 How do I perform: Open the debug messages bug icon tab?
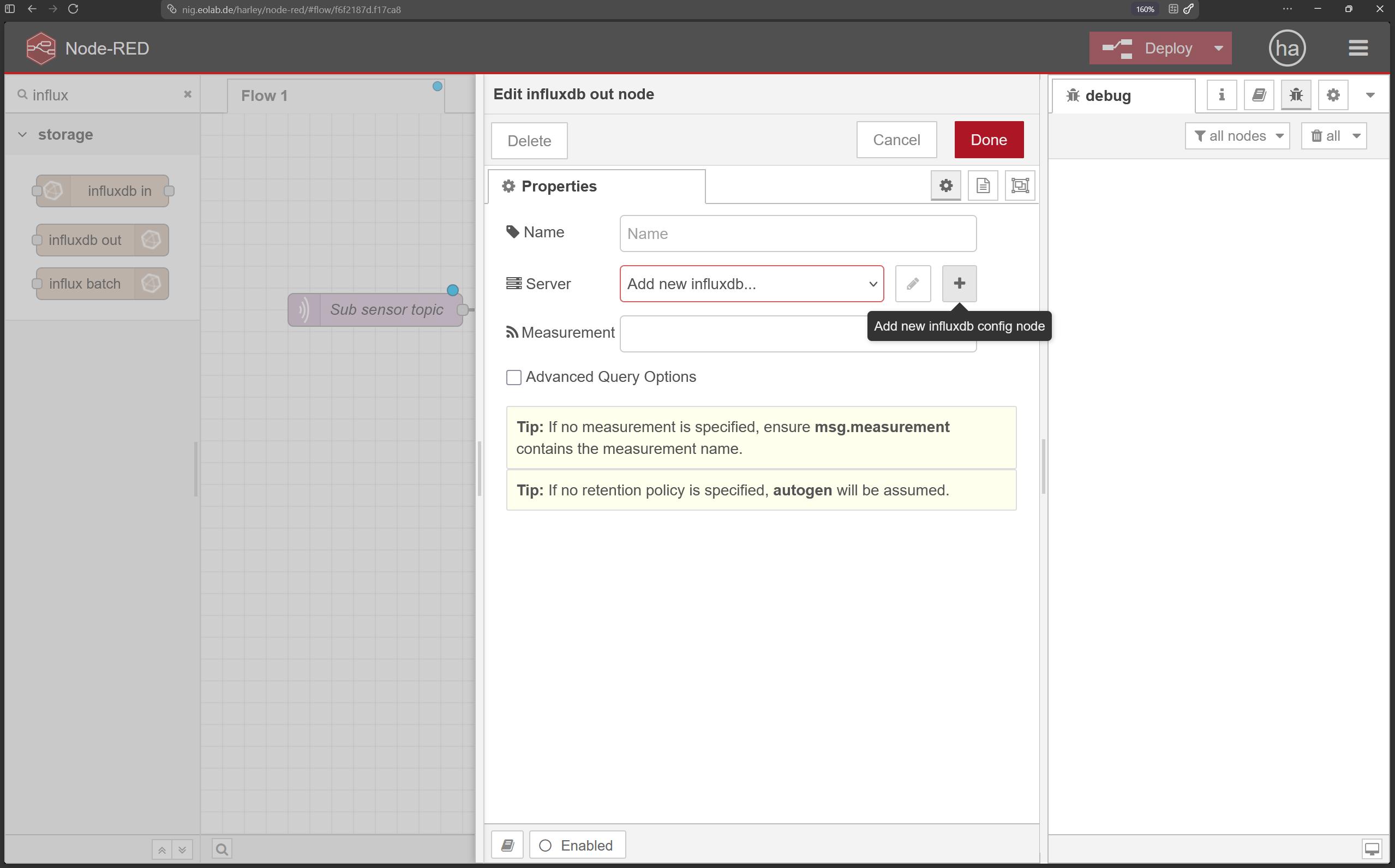point(1296,95)
